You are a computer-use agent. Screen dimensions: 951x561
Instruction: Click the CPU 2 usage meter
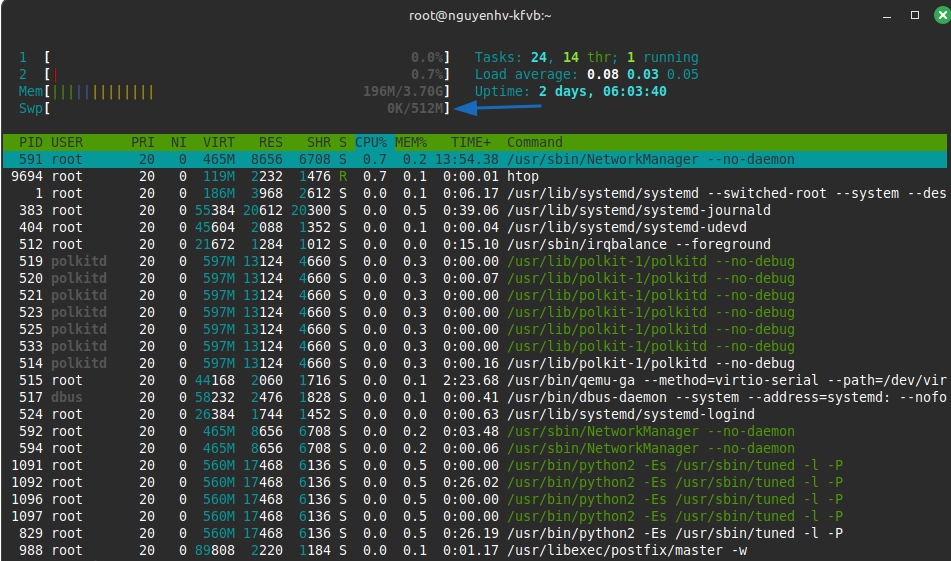tap(234, 75)
